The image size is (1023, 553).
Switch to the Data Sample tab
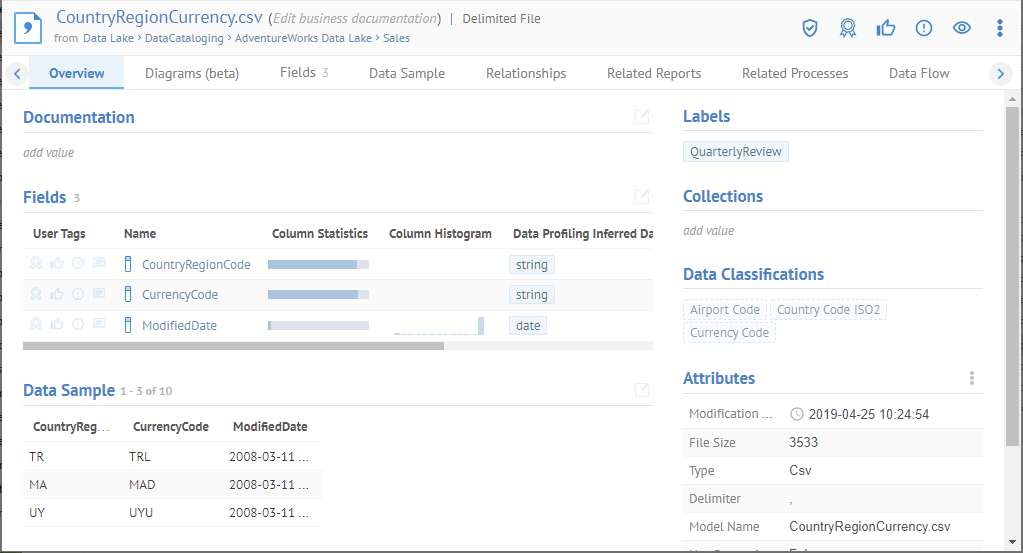406,73
